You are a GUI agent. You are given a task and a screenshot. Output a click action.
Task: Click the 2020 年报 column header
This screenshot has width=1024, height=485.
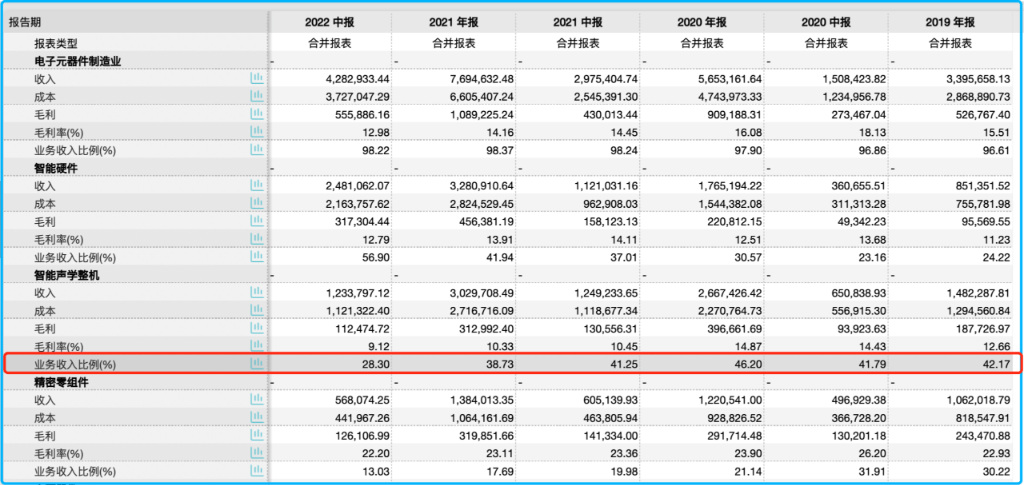(702, 22)
